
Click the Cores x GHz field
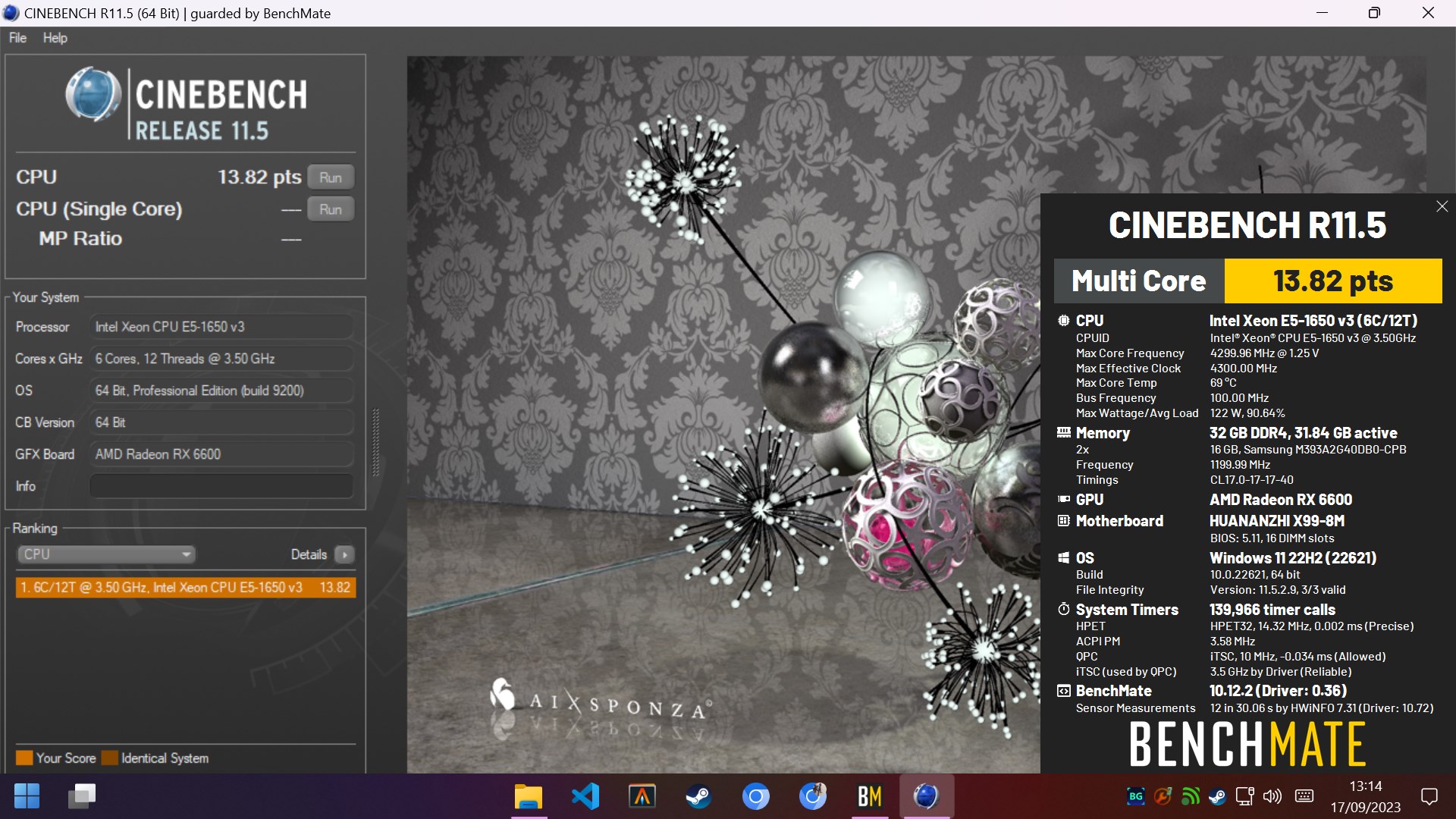(x=221, y=359)
